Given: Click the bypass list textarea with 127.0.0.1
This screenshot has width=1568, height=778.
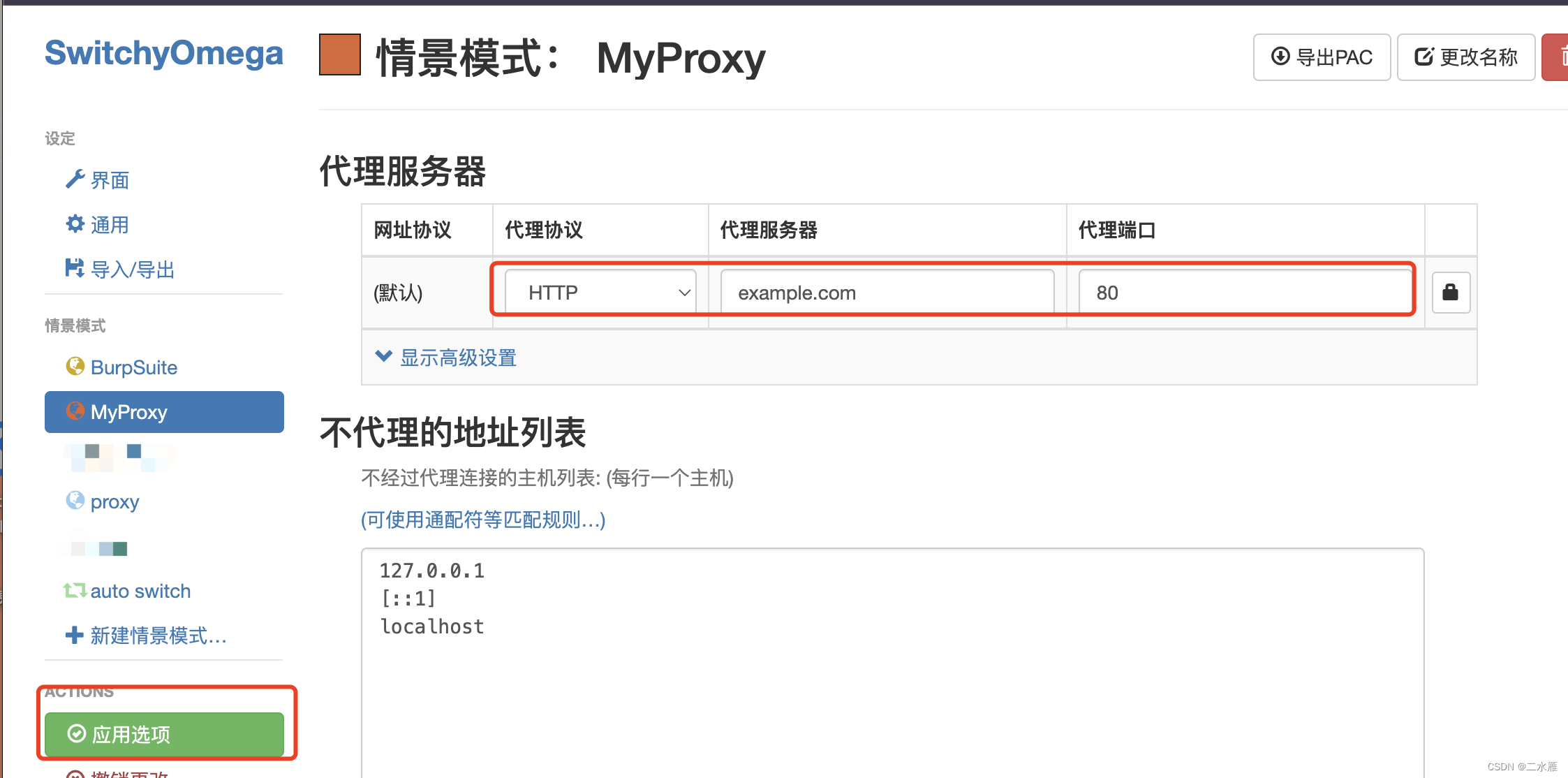Looking at the screenshot, I should pyautogui.click(x=892, y=663).
